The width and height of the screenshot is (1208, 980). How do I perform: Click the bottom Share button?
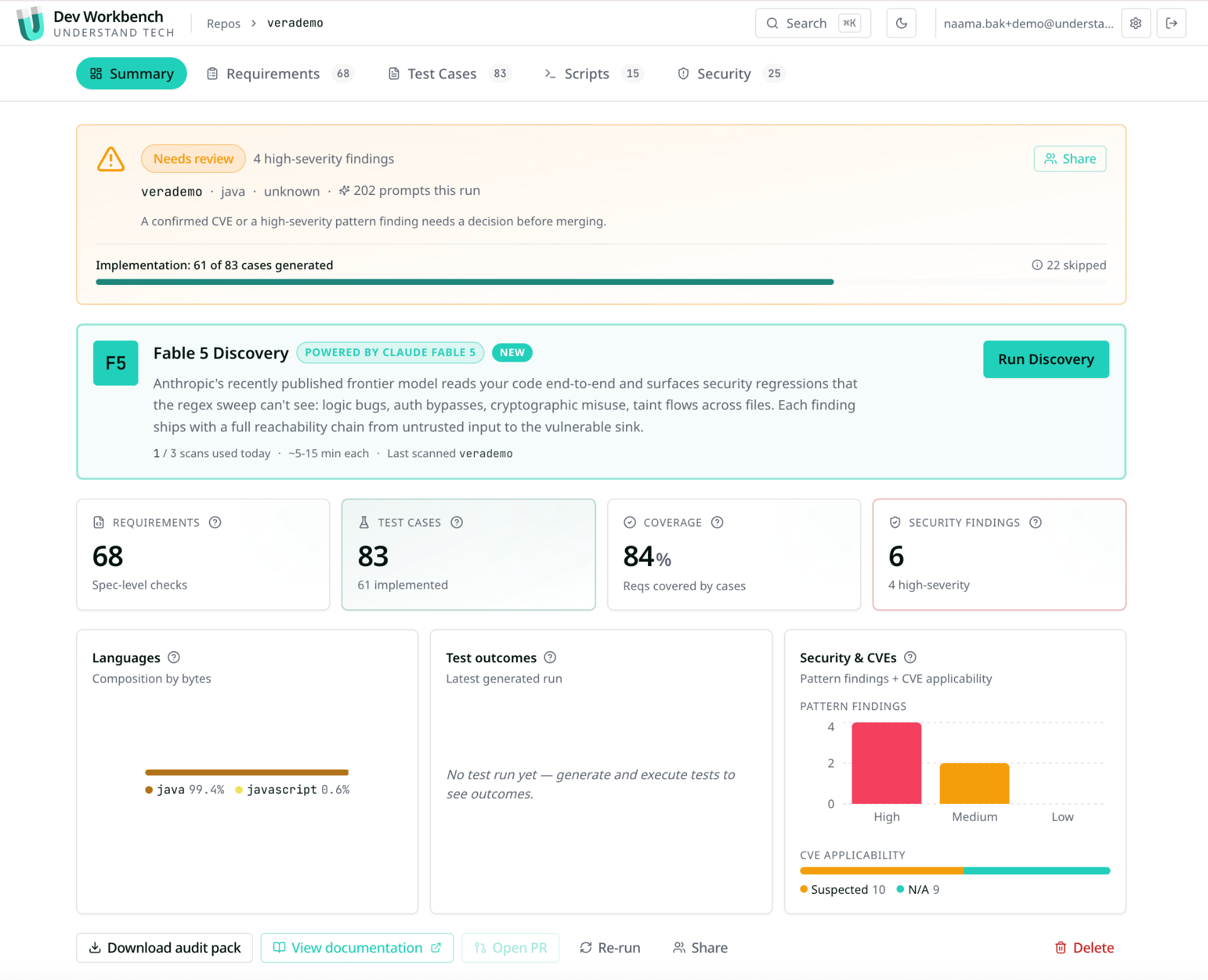pos(700,948)
